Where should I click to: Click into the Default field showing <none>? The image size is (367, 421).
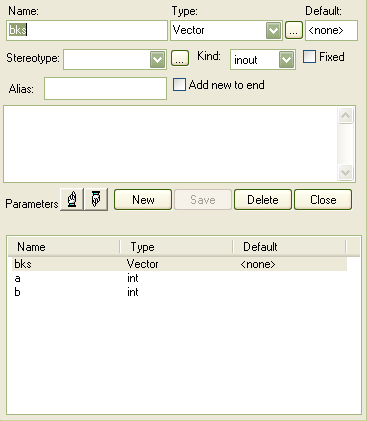coord(331,31)
